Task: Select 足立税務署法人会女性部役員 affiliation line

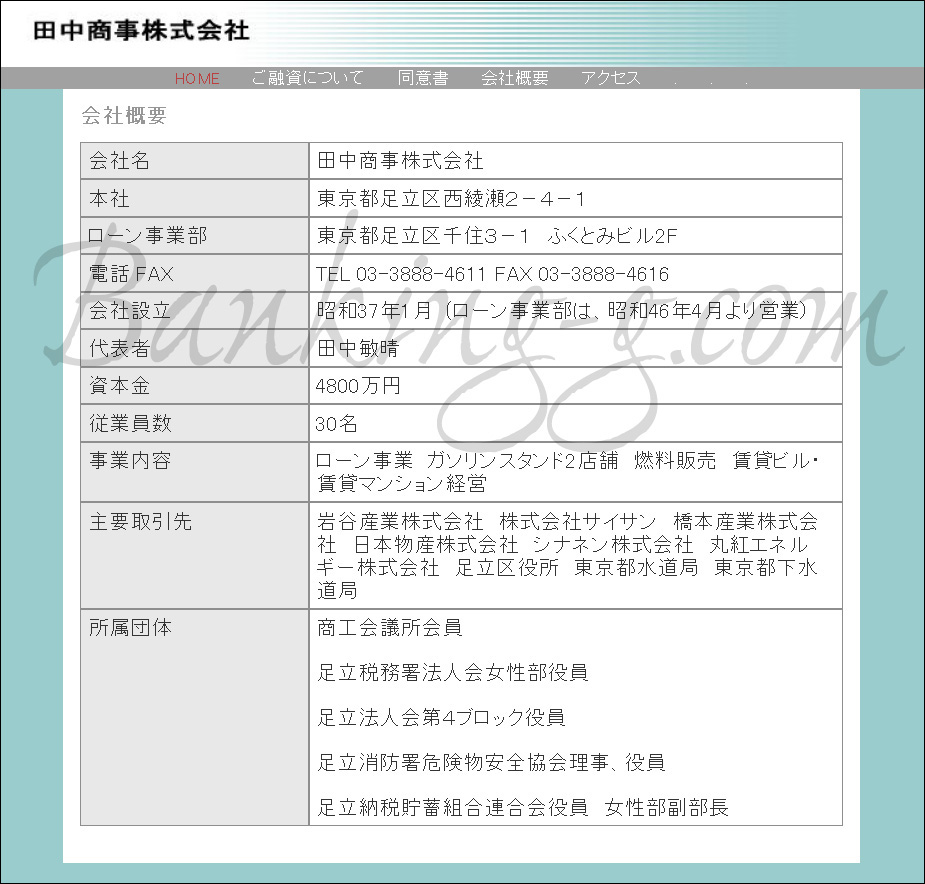Action: (x=452, y=672)
